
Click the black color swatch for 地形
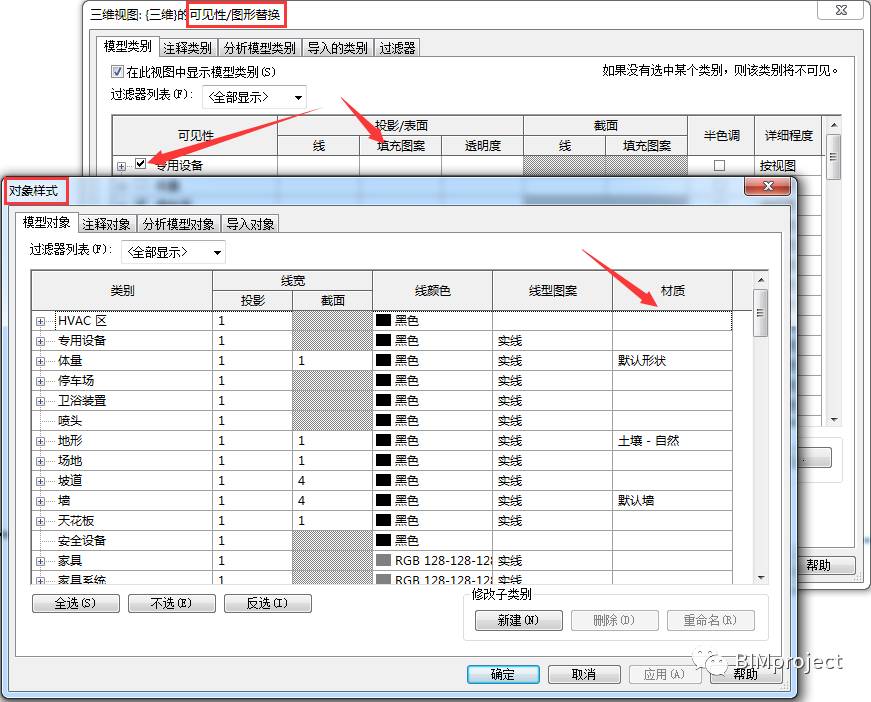click(x=383, y=440)
